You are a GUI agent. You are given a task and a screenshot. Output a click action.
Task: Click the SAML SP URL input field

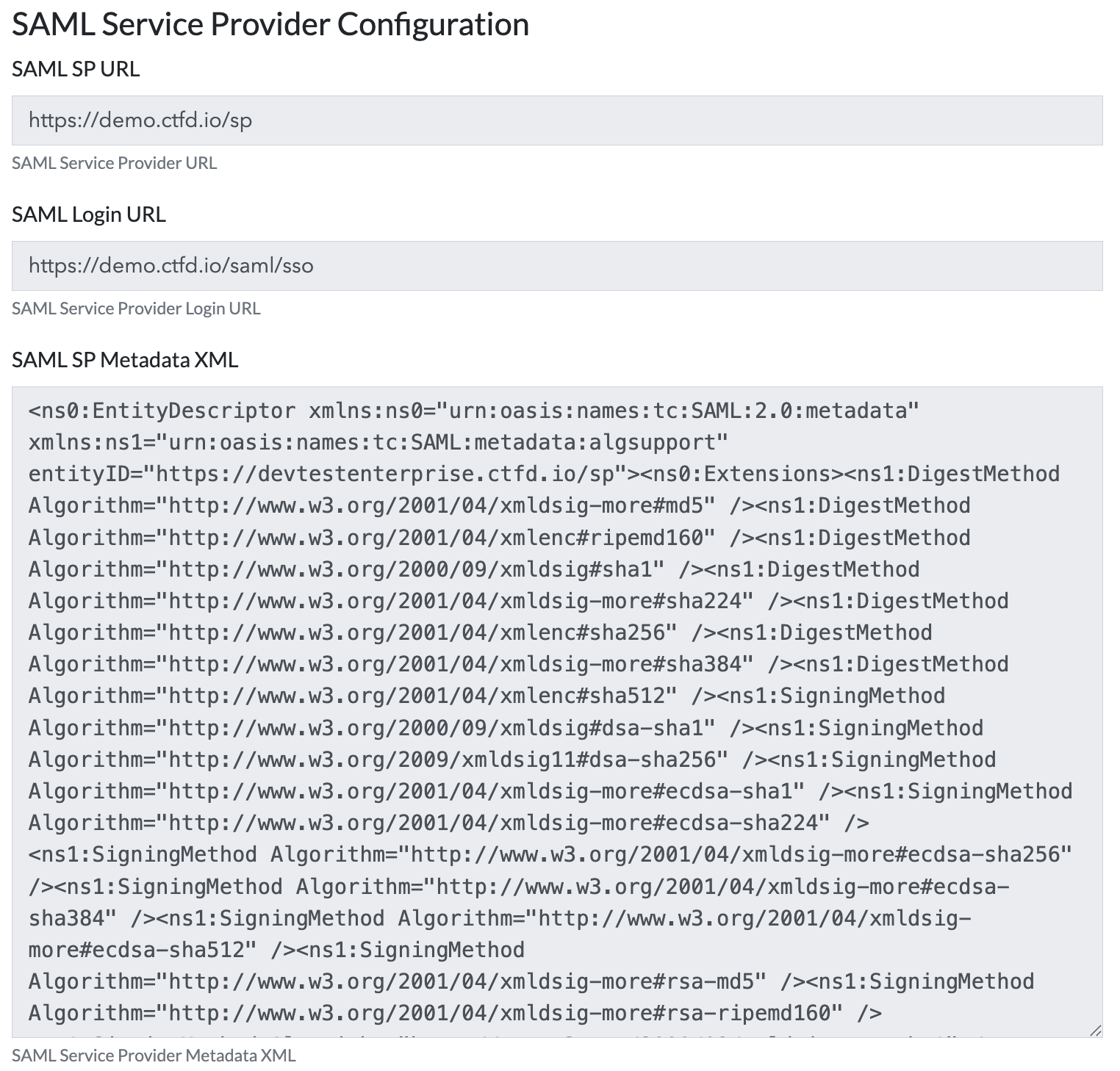[x=556, y=120]
